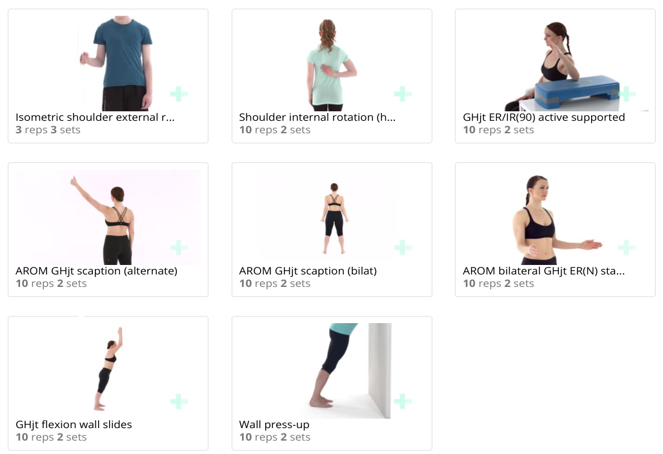The width and height of the screenshot is (663, 454).
Task: Add Isometric shoulder external rotation via plus icon
Action: tap(179, 94)
